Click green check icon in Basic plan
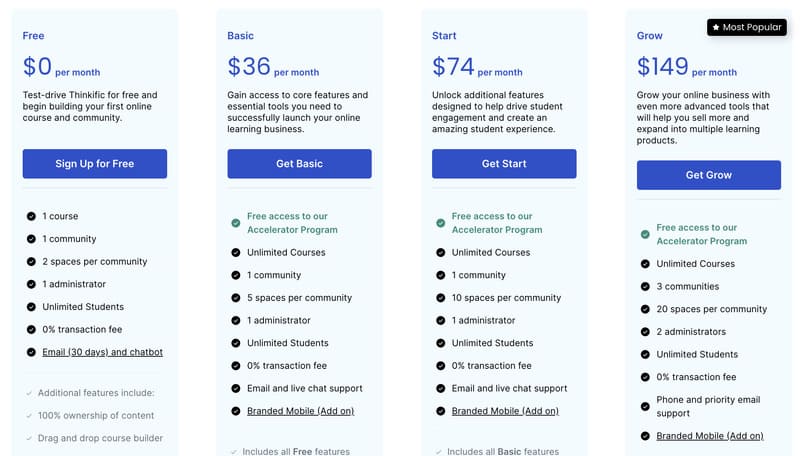Viewport: 800px width, 456px height. point(236,223)
